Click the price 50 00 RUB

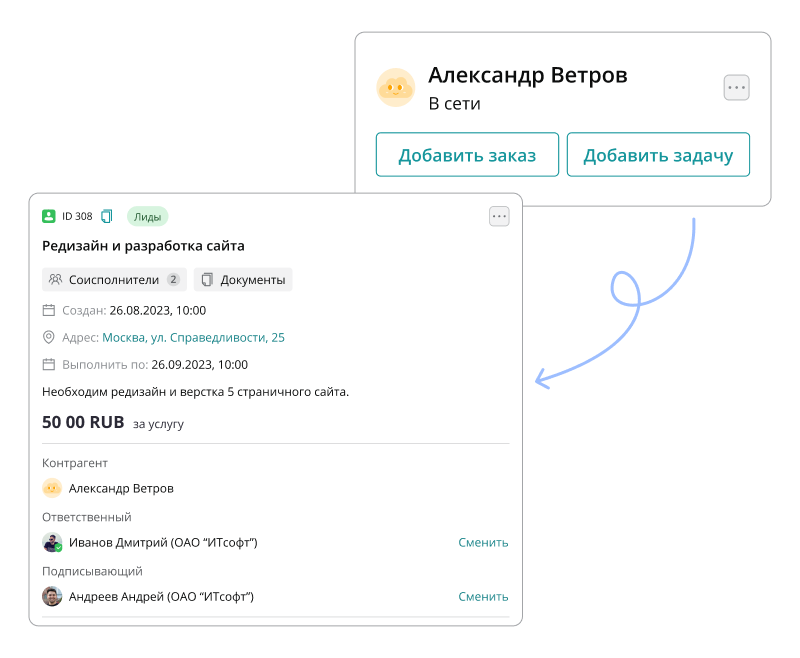83,422
